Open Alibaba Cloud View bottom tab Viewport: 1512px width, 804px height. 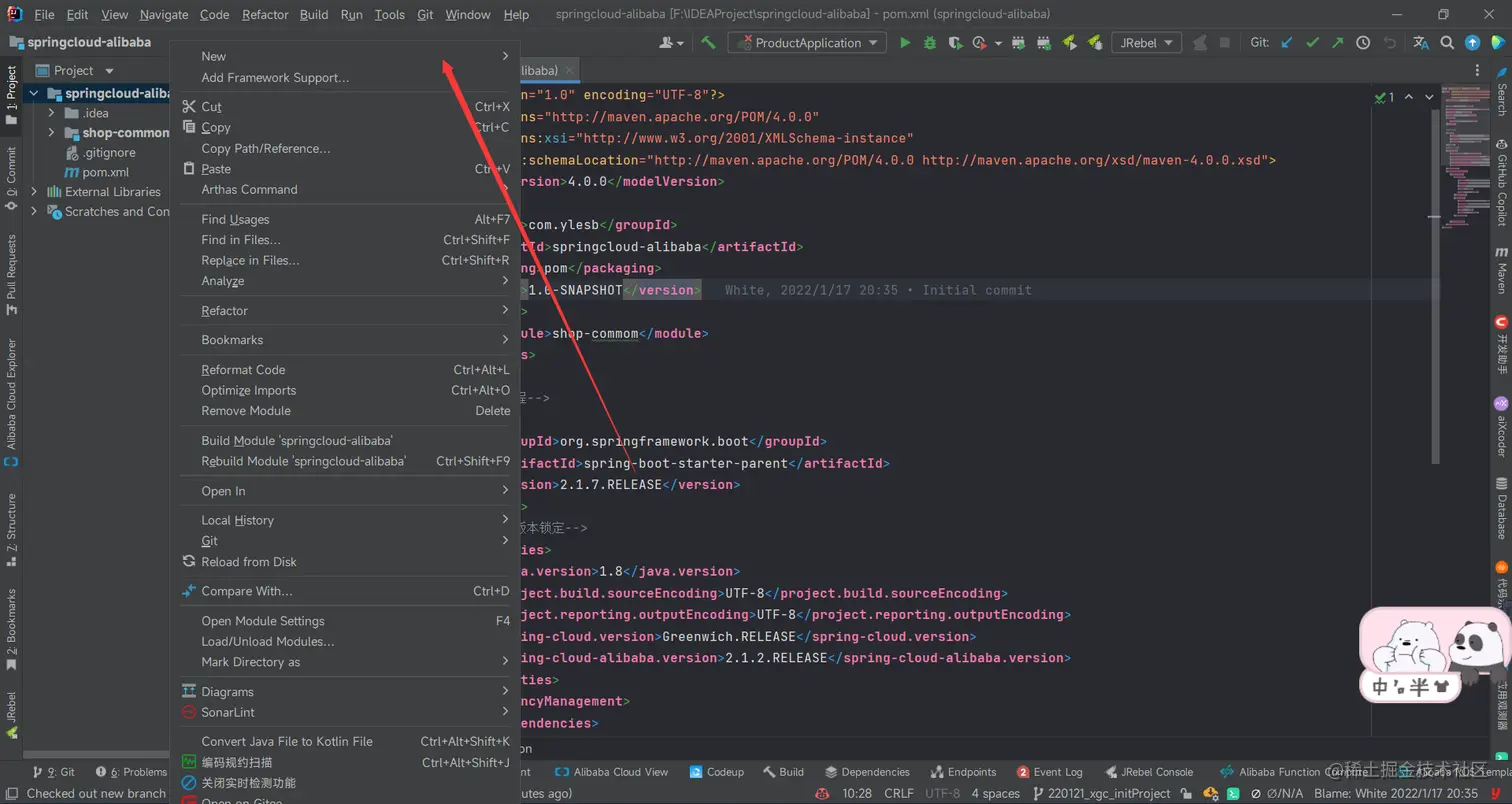tap(612, 772)
